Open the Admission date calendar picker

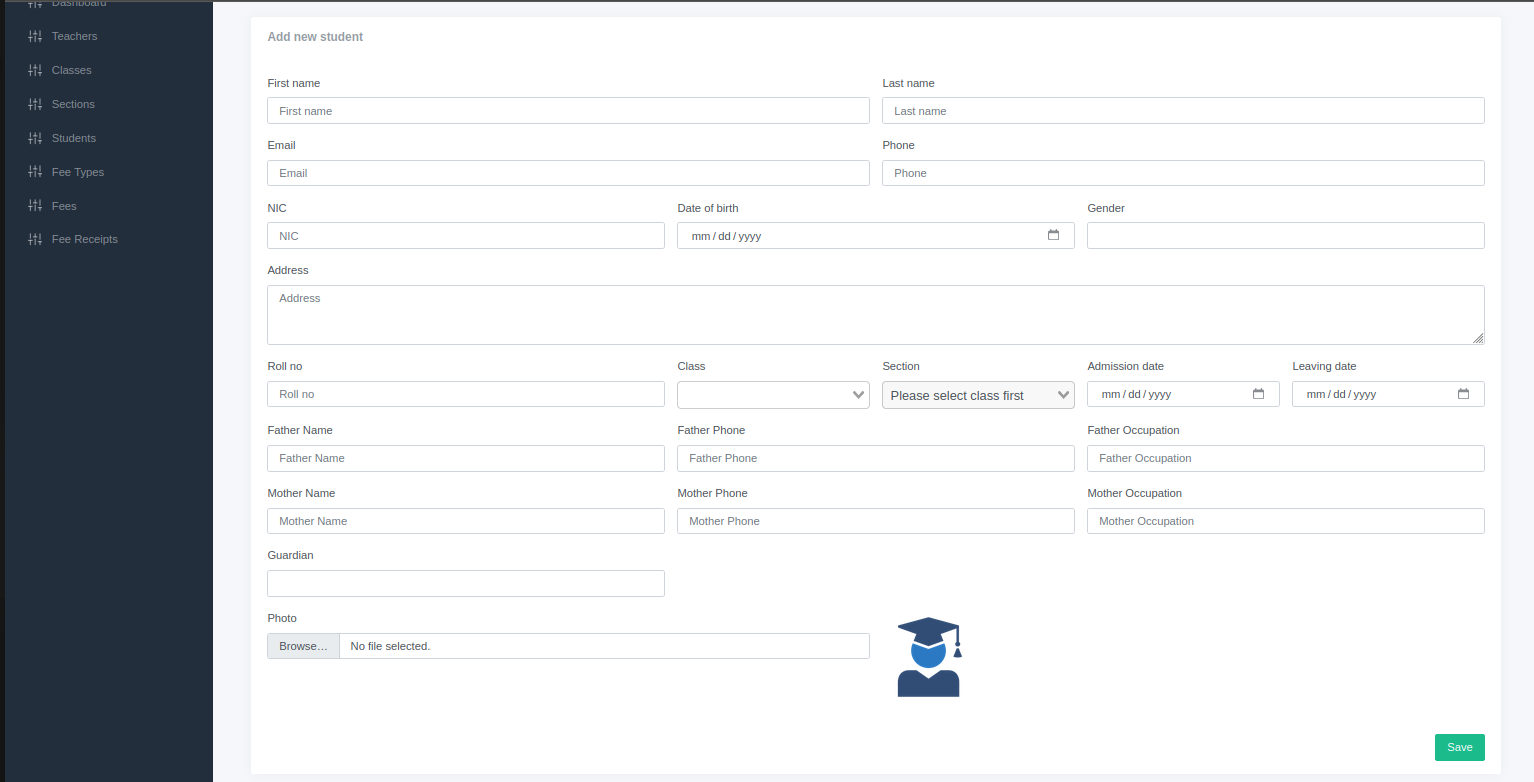coord(1258,394)
